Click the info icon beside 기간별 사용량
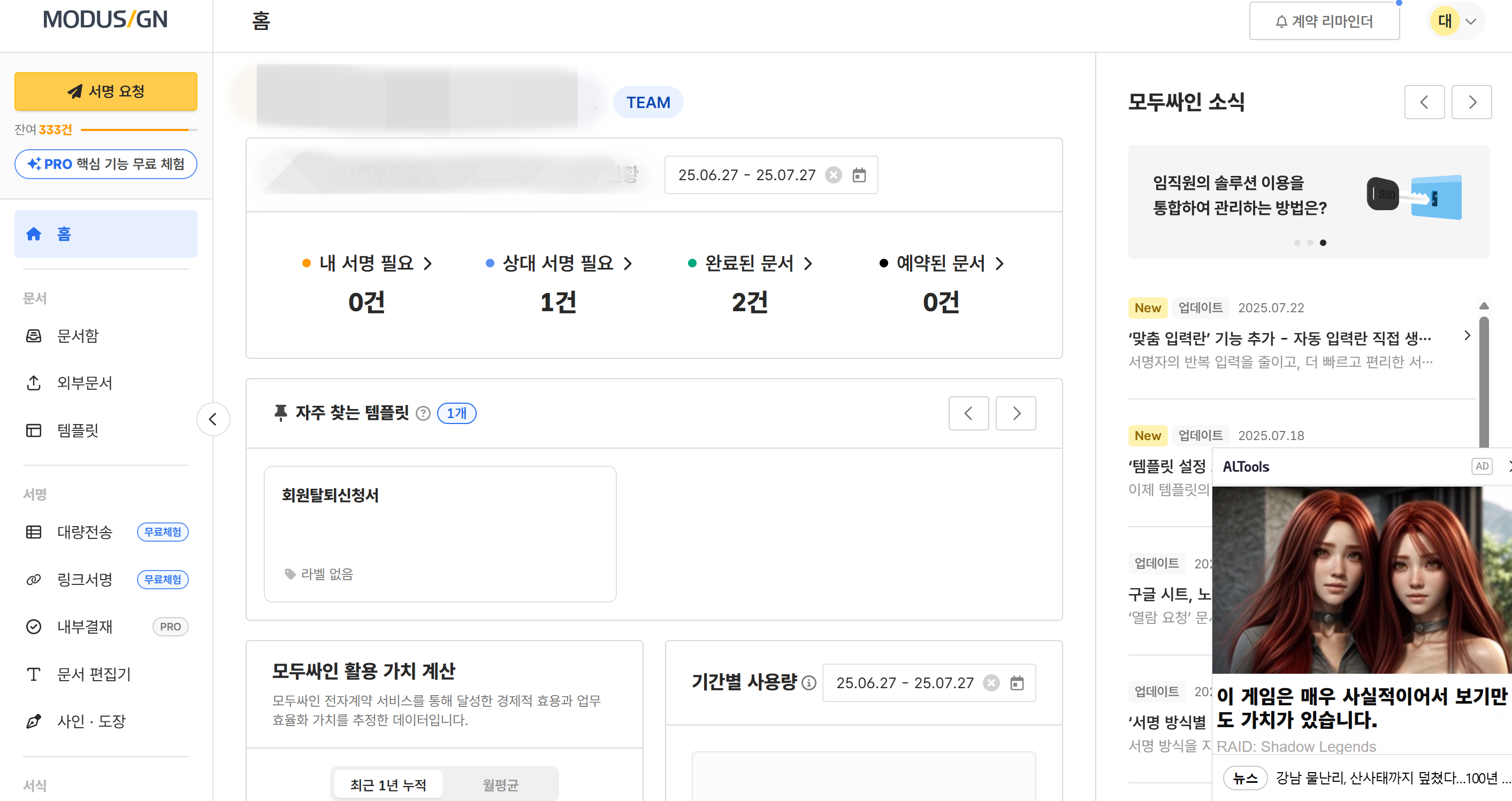The height and width of the screenshot is (801, 1512). point(809,682)
